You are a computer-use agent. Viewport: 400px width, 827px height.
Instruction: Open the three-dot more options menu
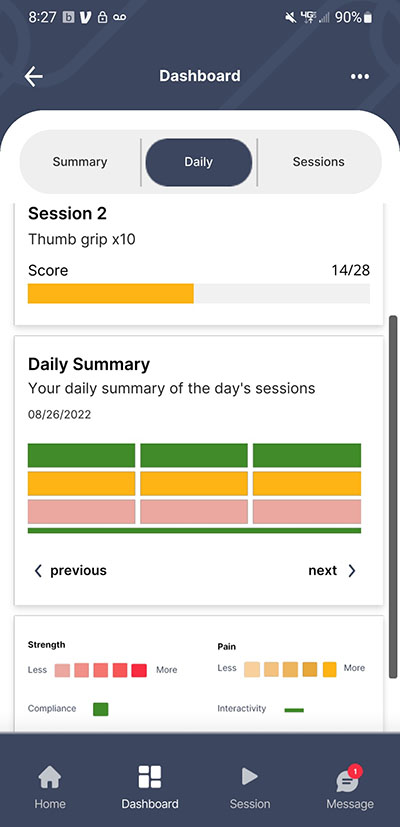360,76
